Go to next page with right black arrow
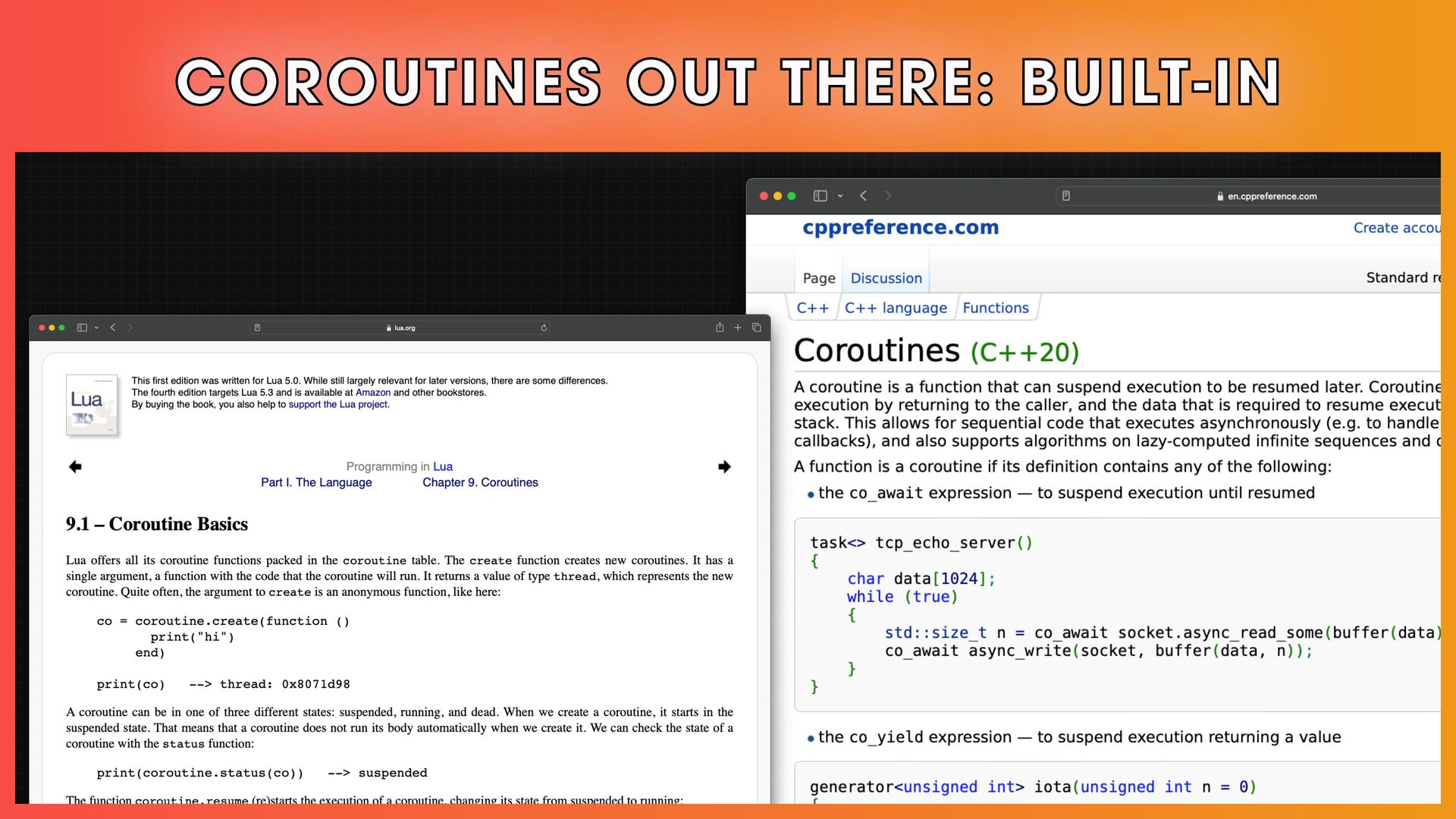This screenshot has width=1456, height=819. pyautogui.click(x=724, y=466)
